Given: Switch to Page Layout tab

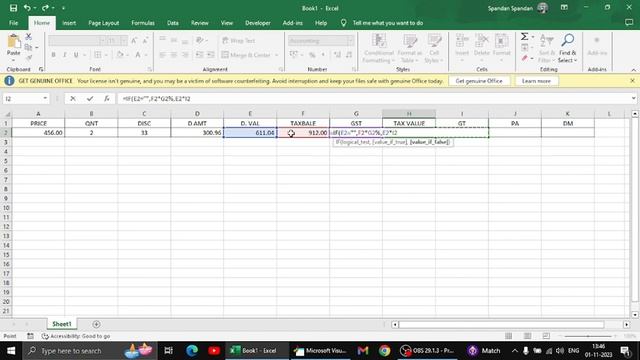Looking at the screenshot, I should [x=104, y=23].
